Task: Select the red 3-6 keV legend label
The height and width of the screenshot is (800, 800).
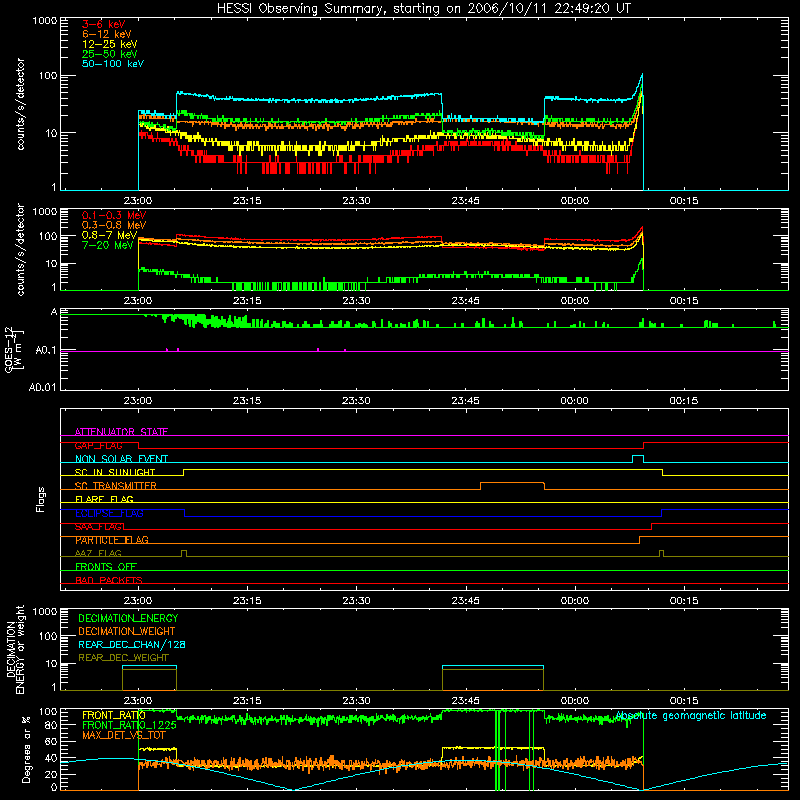Action: click(x=103, y=24)
